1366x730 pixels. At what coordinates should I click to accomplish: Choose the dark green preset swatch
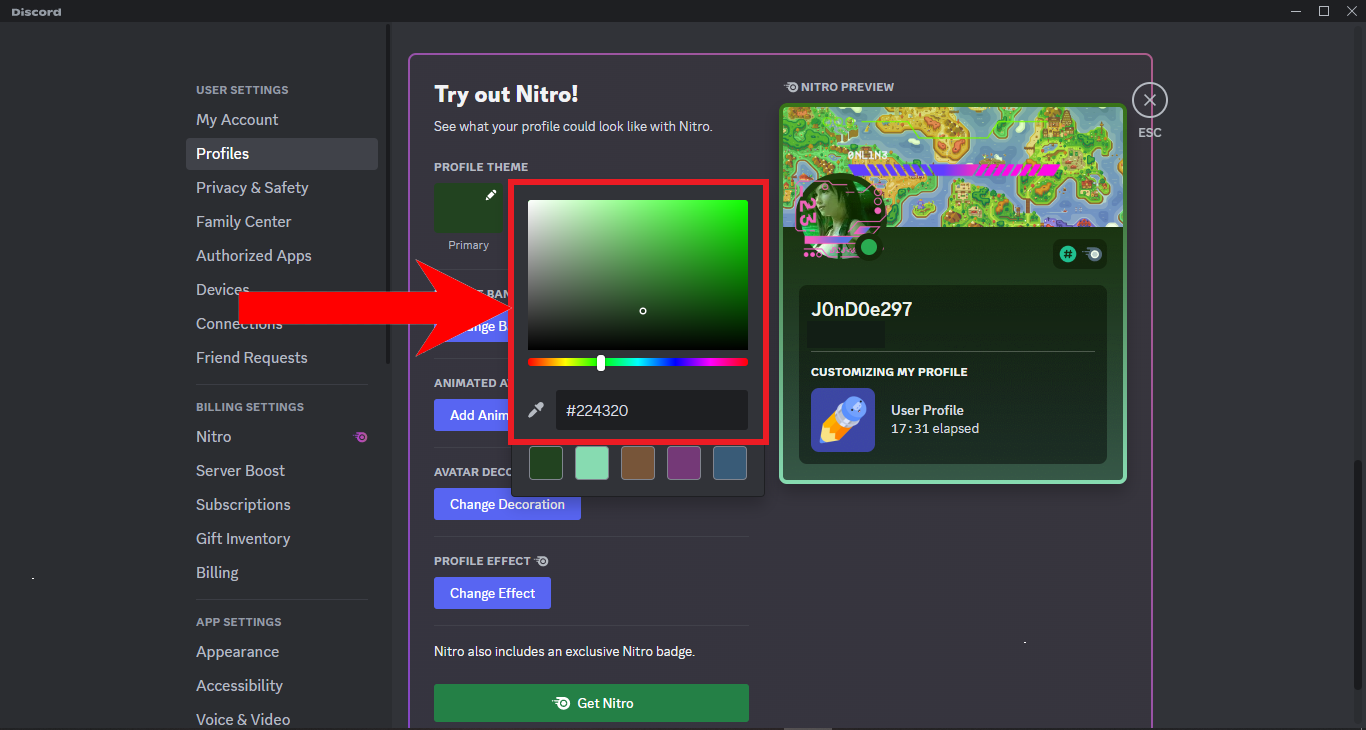point(546,463)
